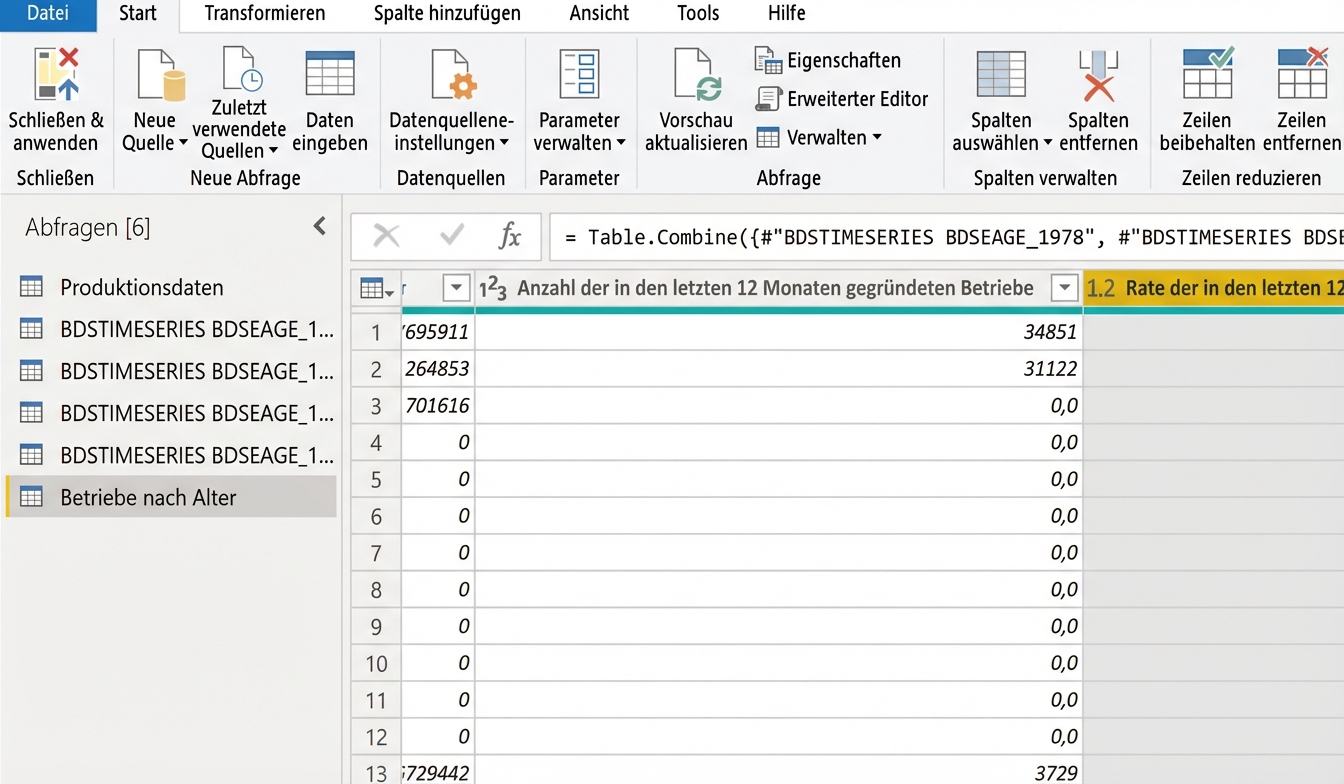Select the Neue Quelle icon
Image resolution: width=1344 pixels, height=784 pixels.
click(x=155, y=100)
